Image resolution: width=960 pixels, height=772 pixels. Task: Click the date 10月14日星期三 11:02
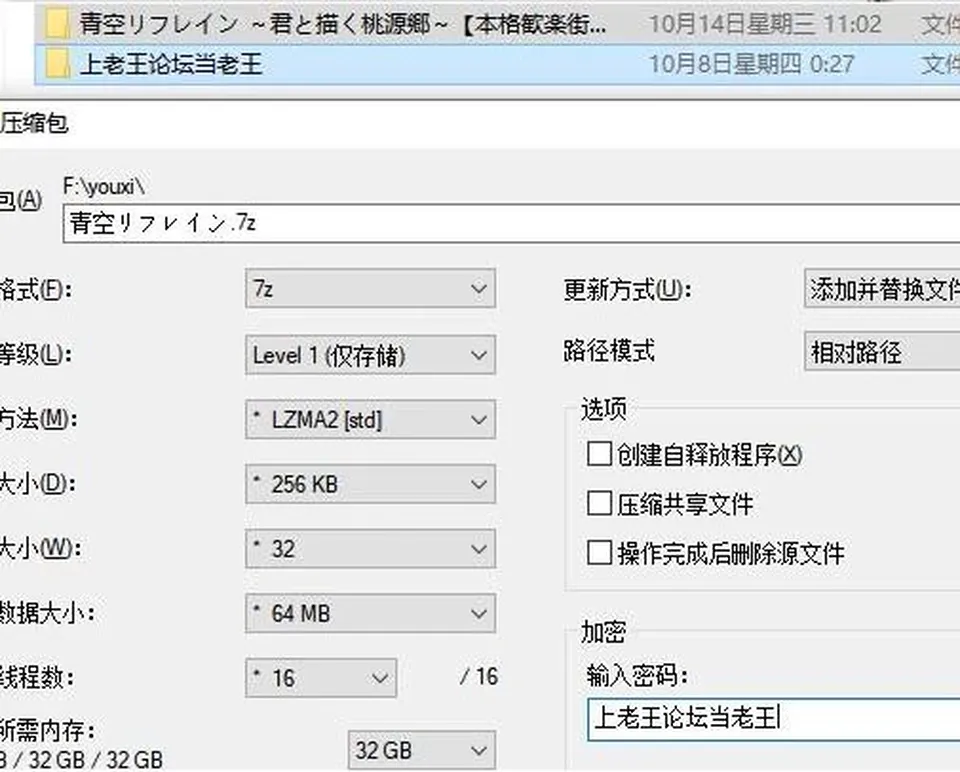[765, 24]
